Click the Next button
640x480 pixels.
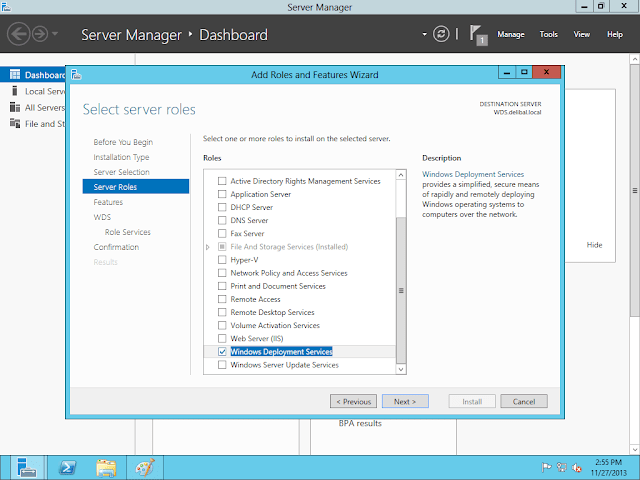tap(404, 401)
